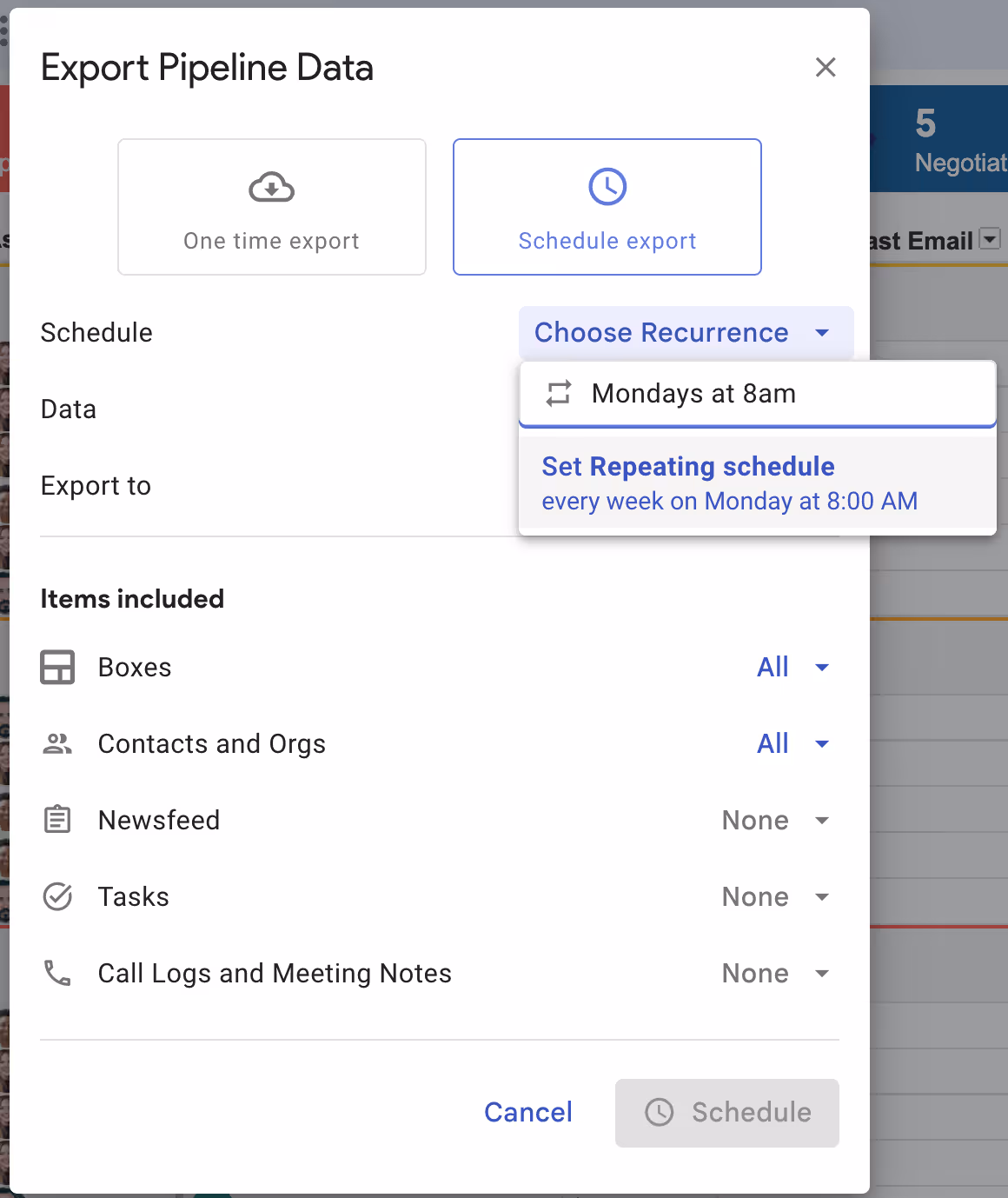Click the Tasks checkmark icon

[x=57, y=896]
